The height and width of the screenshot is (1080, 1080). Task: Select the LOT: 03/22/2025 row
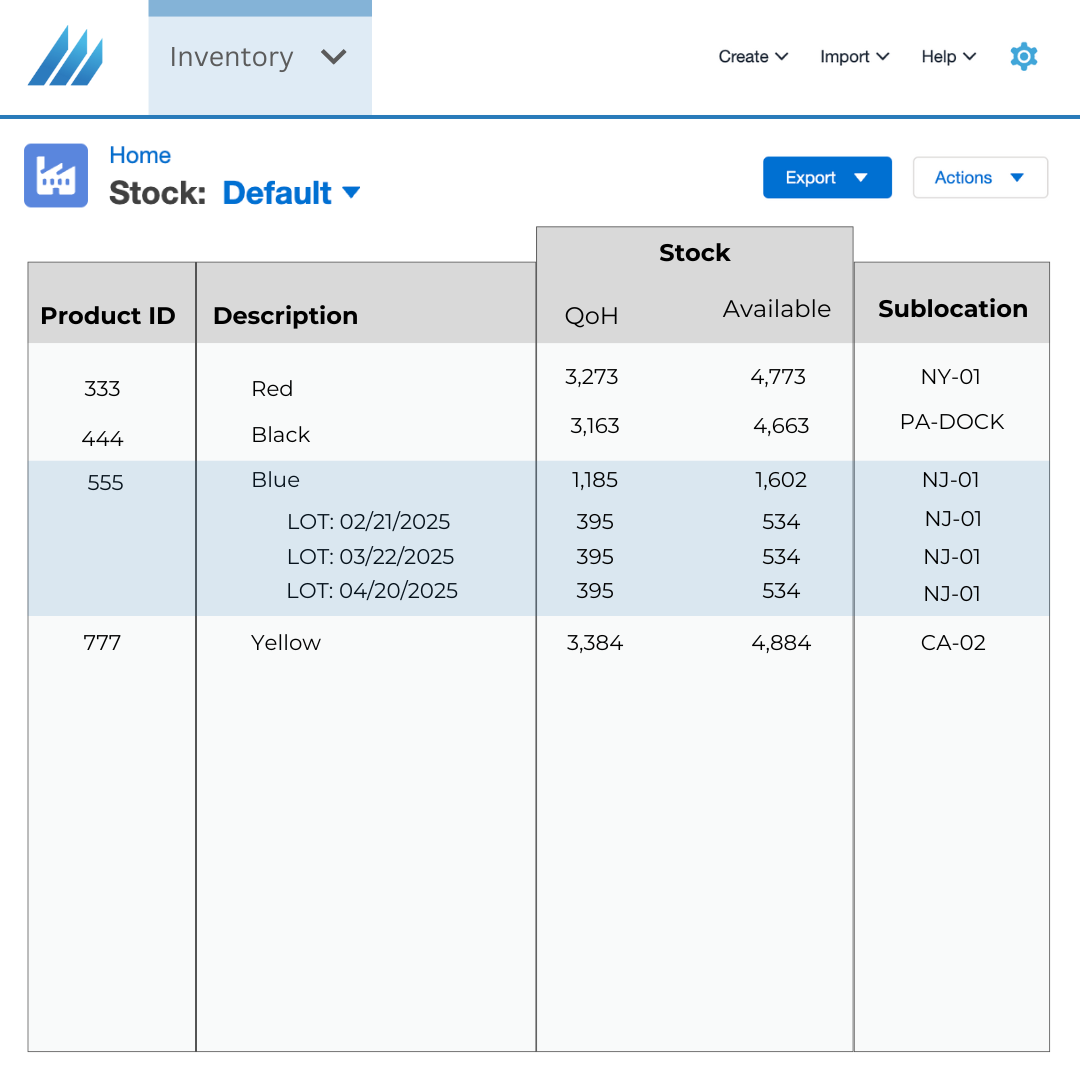pos(370,557)
